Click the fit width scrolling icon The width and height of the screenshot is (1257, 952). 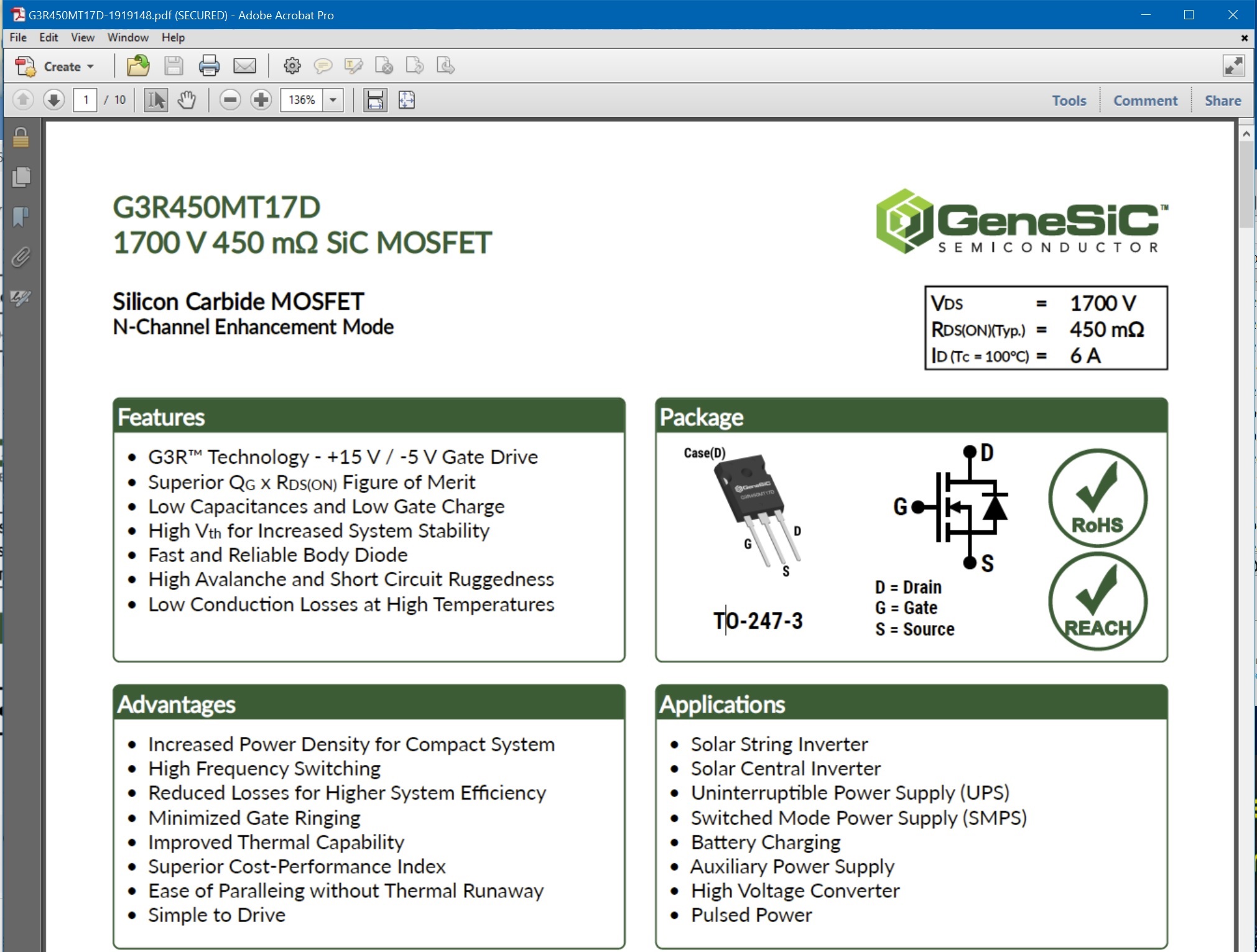(375, 99)
